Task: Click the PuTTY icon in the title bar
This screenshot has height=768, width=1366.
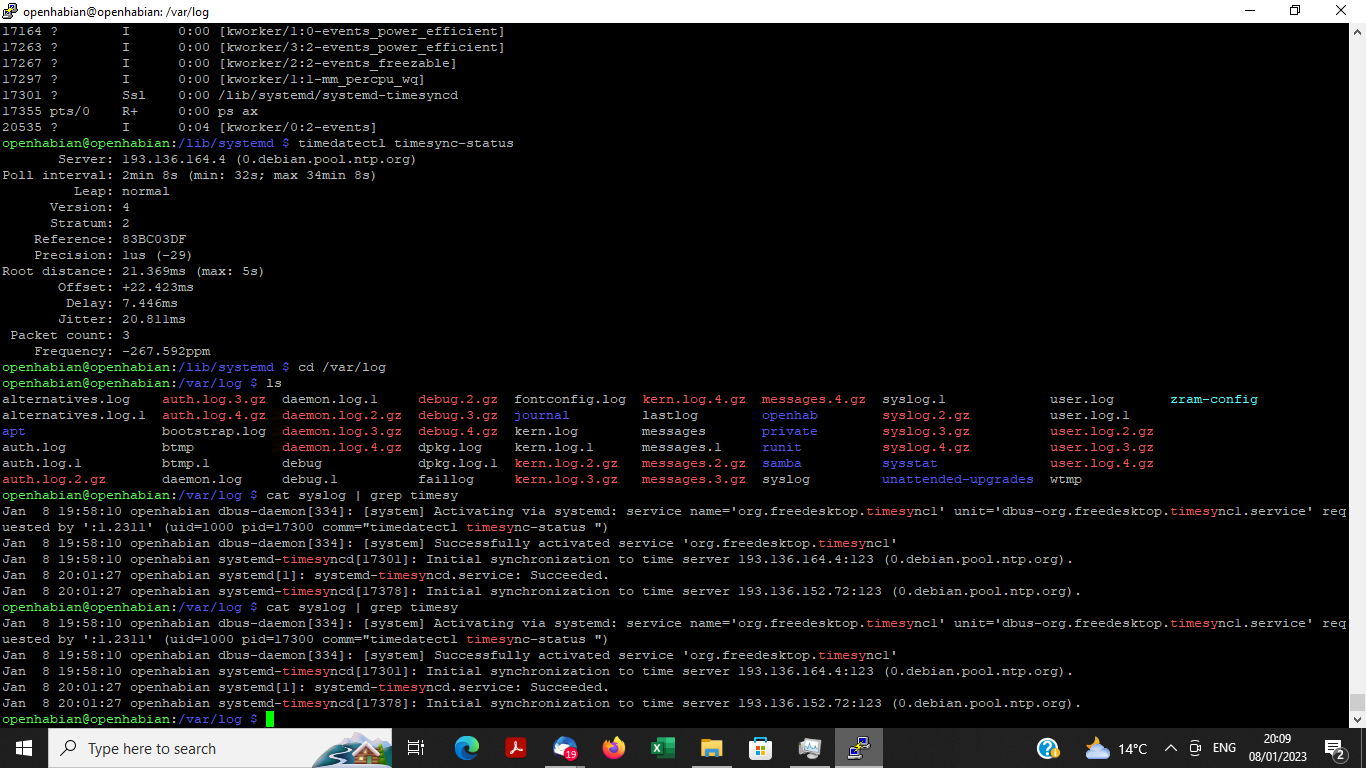Action: (11, 11)
